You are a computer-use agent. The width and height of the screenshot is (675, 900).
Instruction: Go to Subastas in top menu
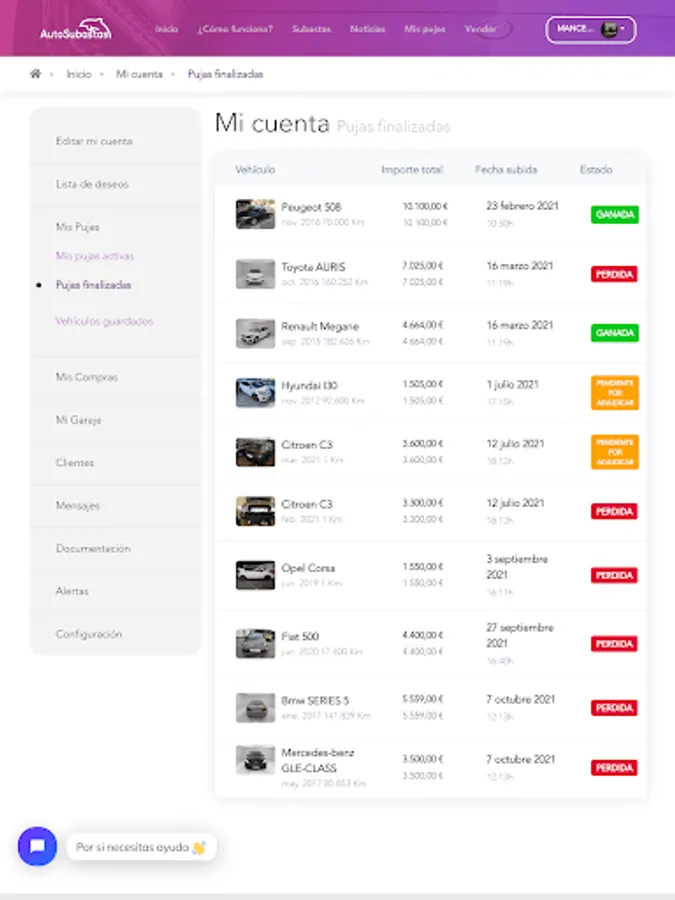tap(311, 29)
